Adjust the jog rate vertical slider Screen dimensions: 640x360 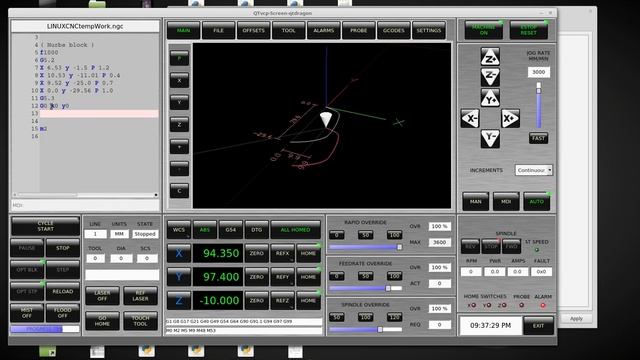(539, 105)
